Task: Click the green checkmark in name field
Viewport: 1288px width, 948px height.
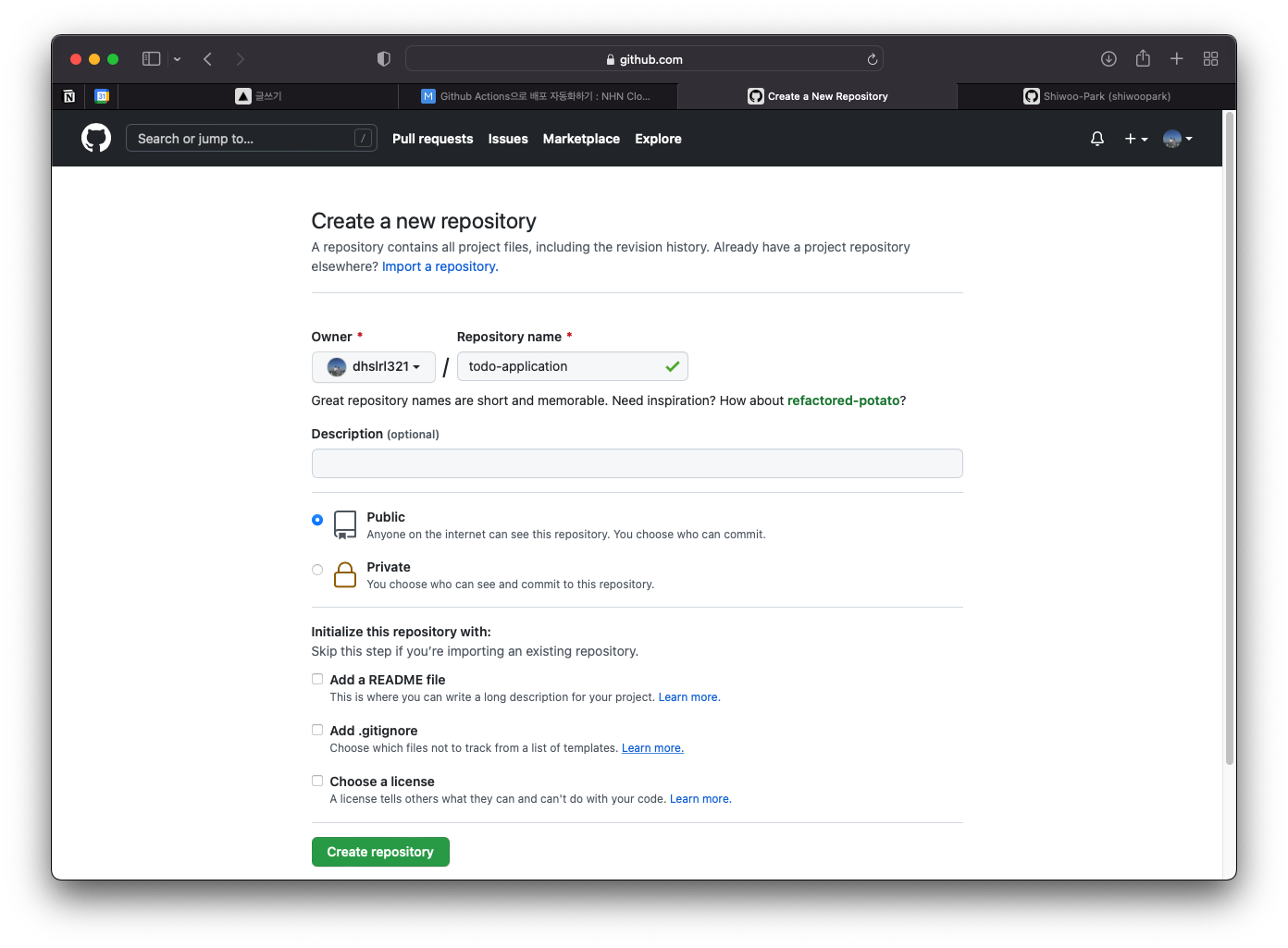Action: (x=673, y=366)
